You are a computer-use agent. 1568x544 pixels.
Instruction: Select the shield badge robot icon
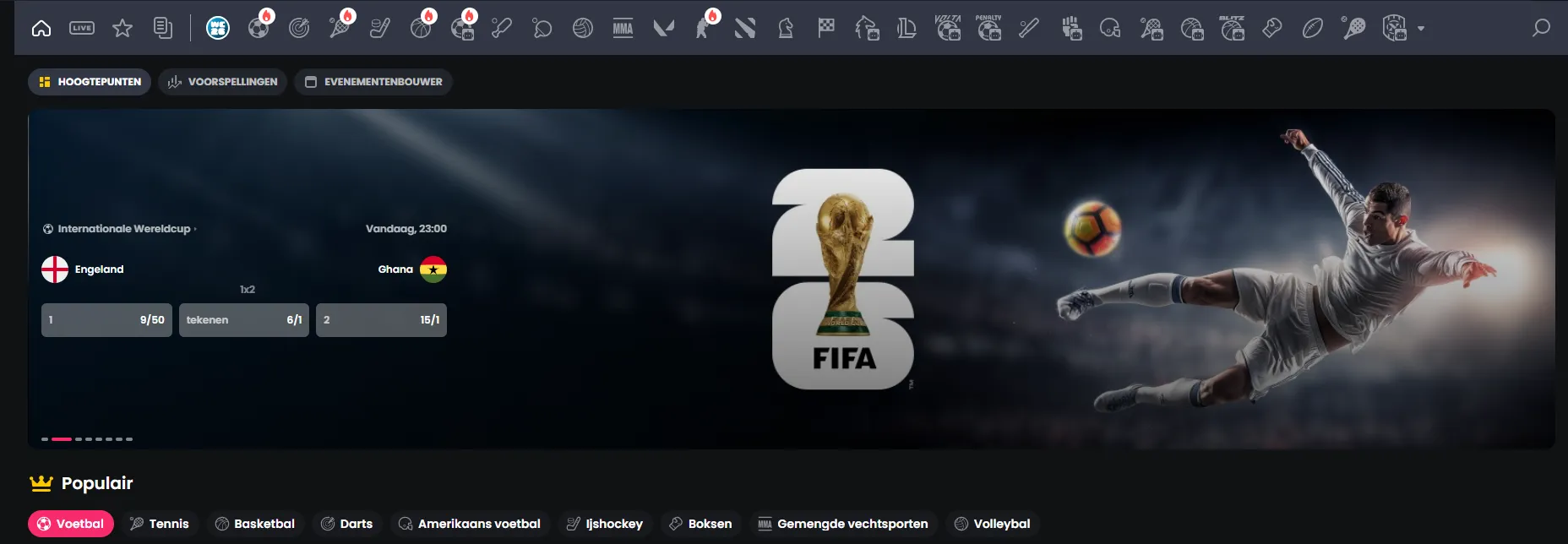coord(1394,28)
